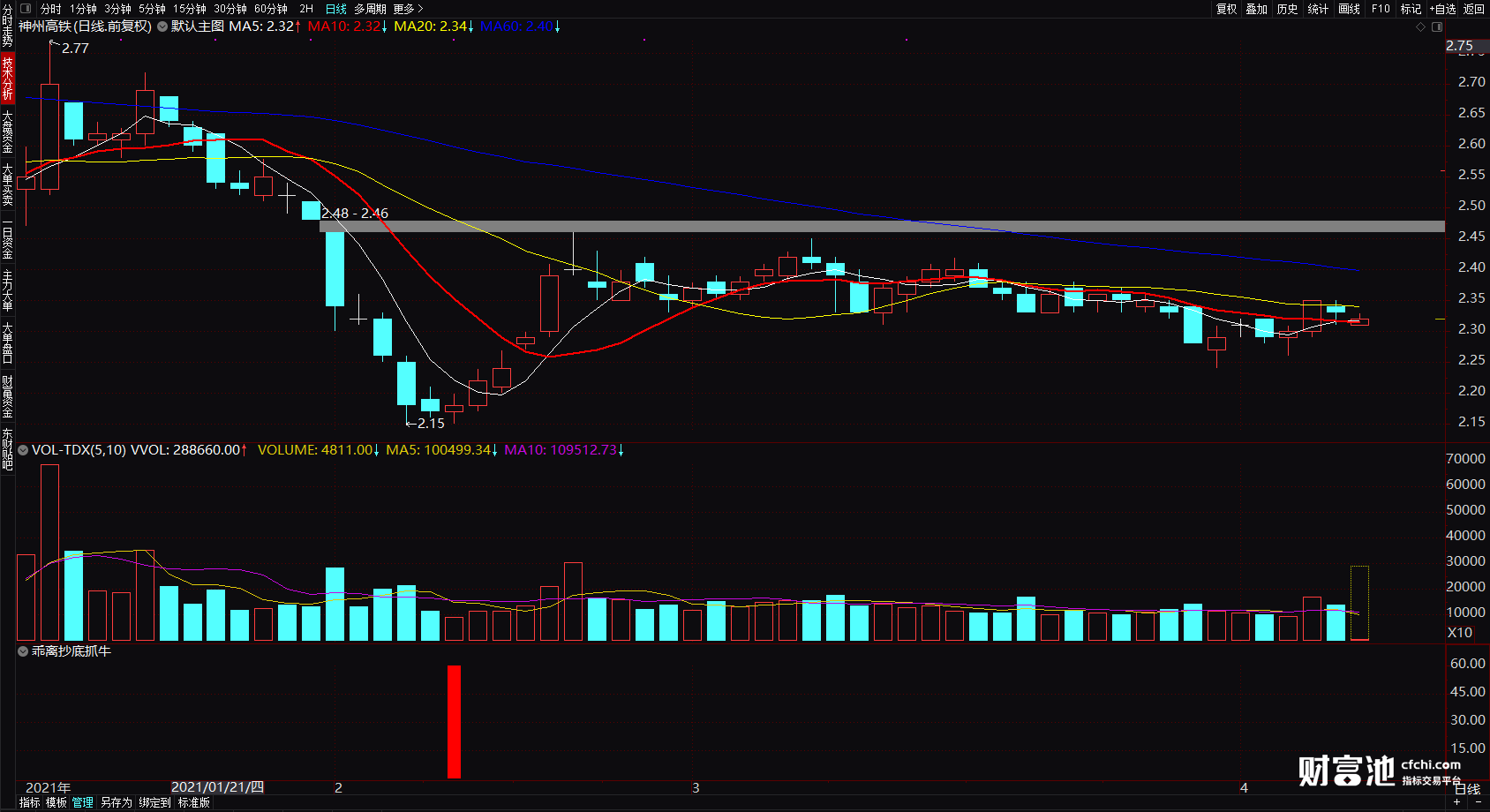Open 历史 history
Screen dimensions: 1490x812
pyautogui.click(x=1288, y=9)
